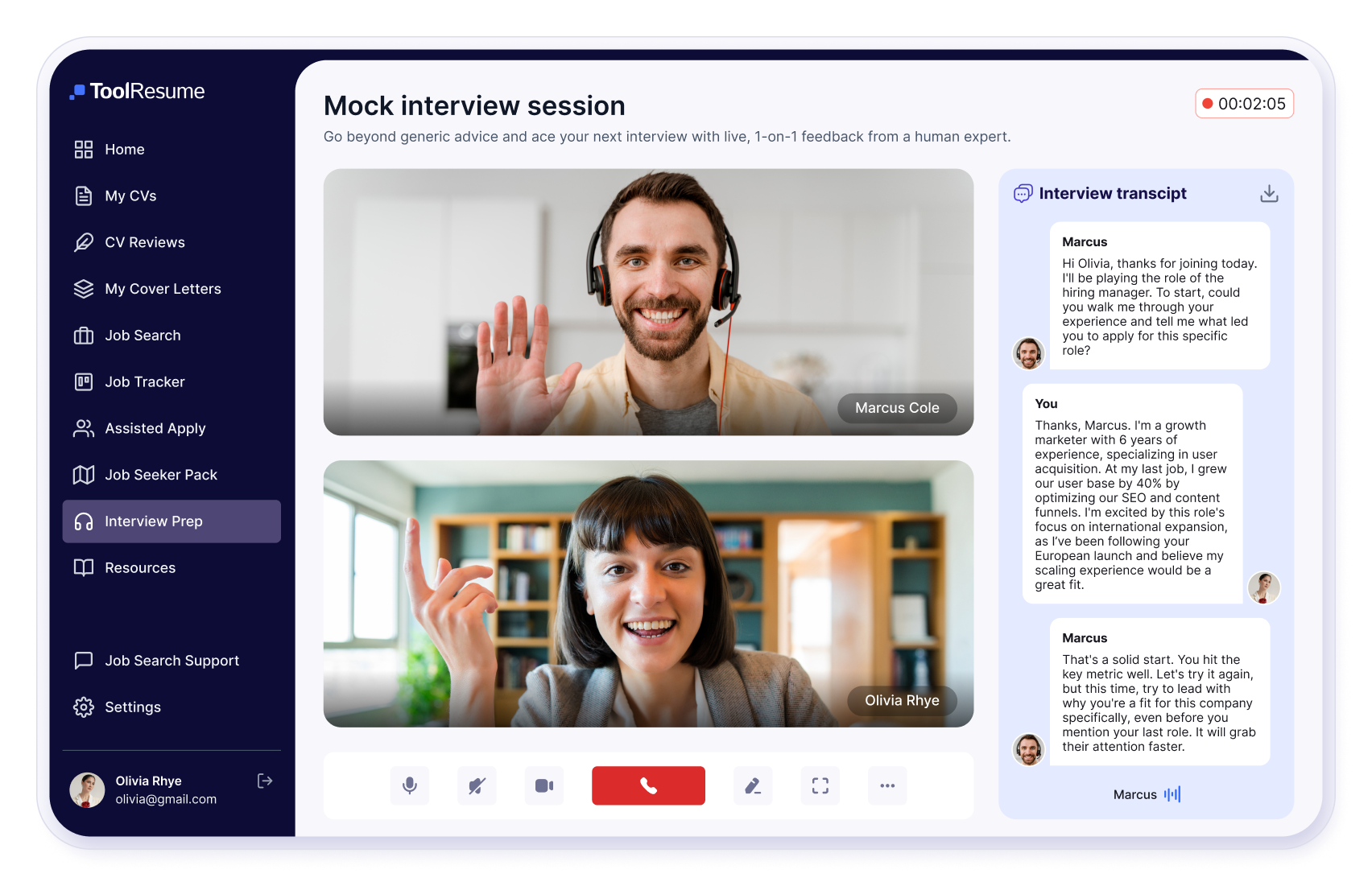Expand the video to fullscreen
Screen dimensions: 1372x886
[820, 785]
